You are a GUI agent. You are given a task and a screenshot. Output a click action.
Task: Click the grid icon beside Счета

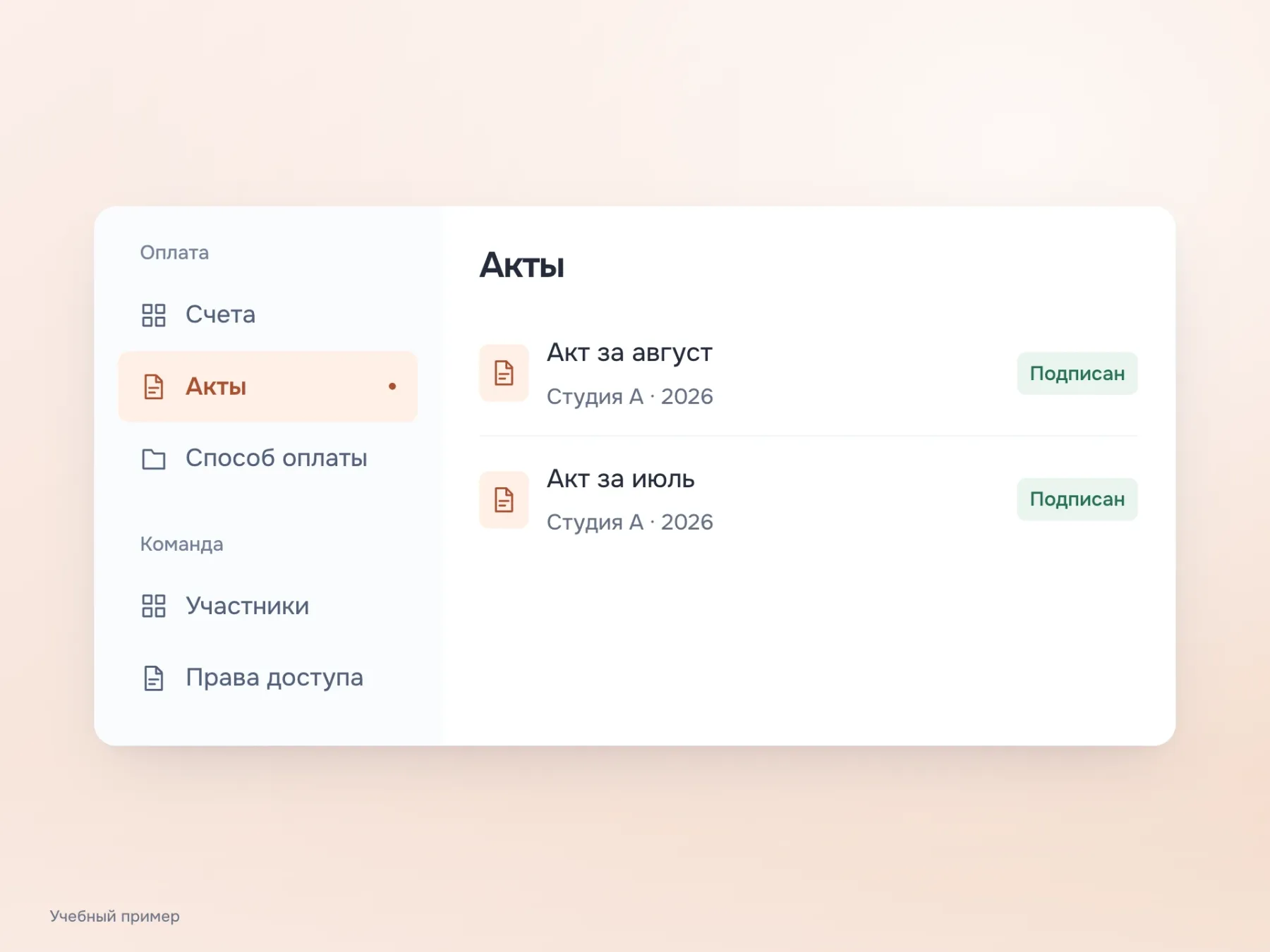[153, 315]
